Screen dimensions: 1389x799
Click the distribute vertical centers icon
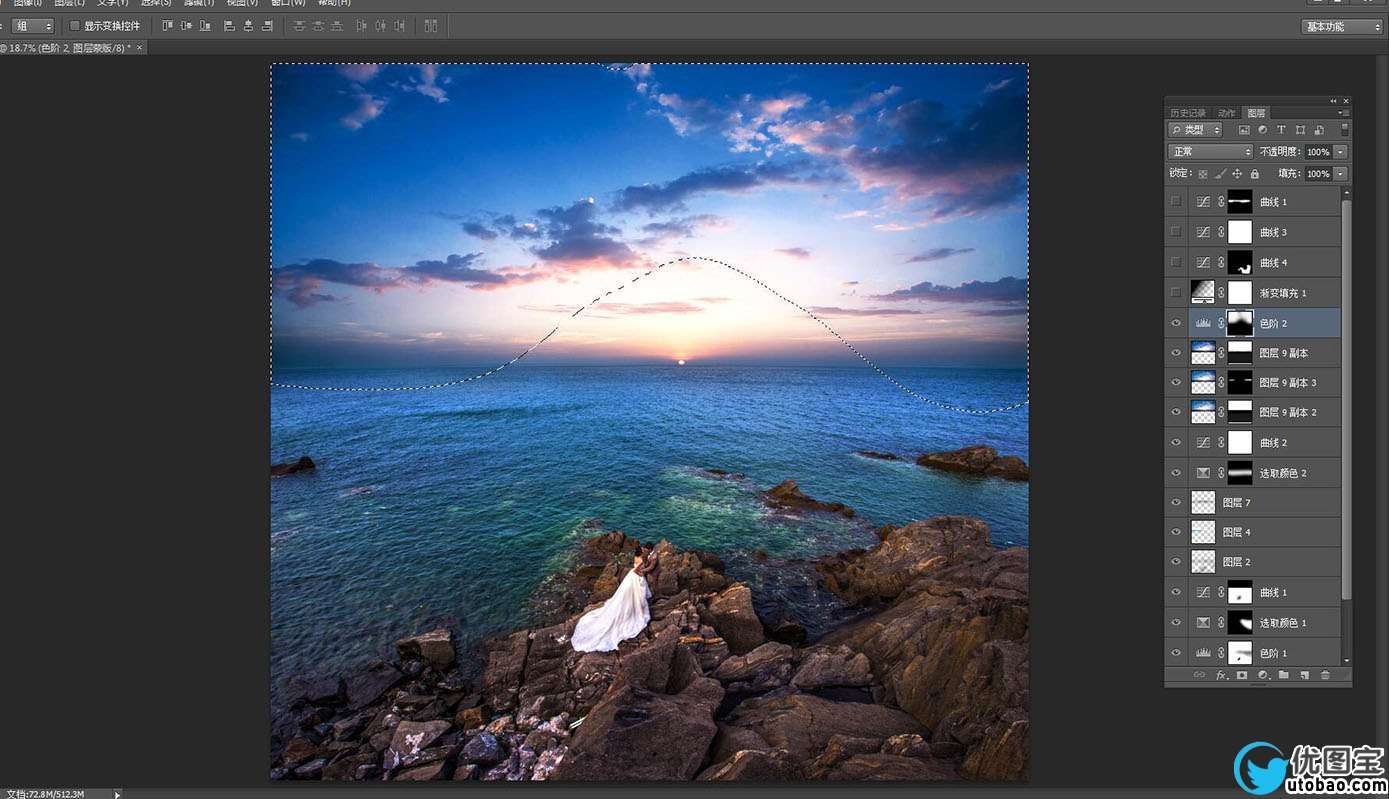tap(318, 26)
